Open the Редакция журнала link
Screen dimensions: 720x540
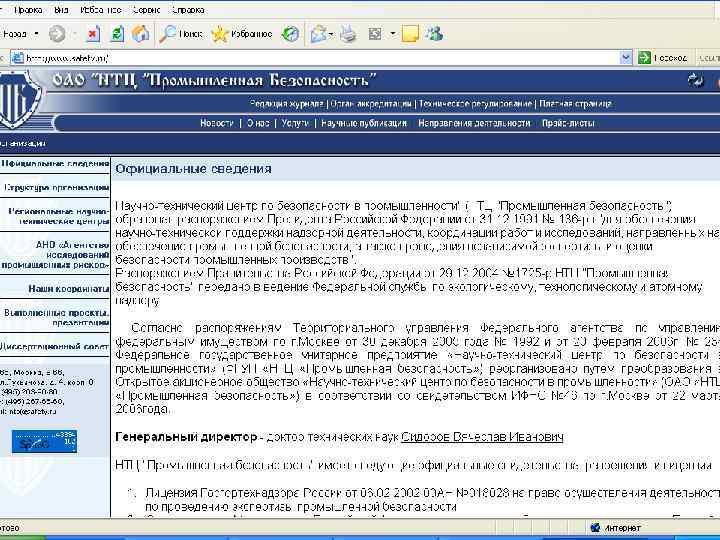[x=287, y=104]
